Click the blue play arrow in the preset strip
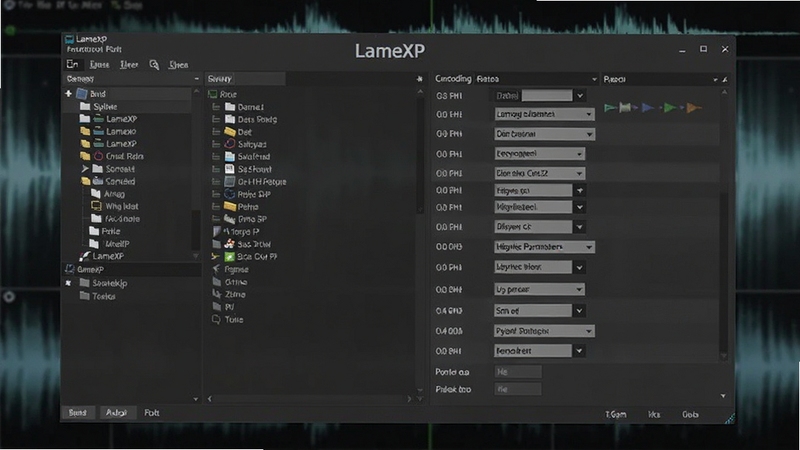This screenshot has height=450, width=800. tap(648, 108)
